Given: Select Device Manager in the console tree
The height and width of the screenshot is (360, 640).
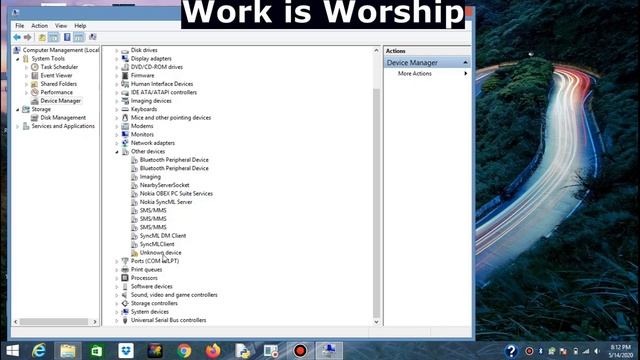Looking at the screenshot, I should pos(60,101).
